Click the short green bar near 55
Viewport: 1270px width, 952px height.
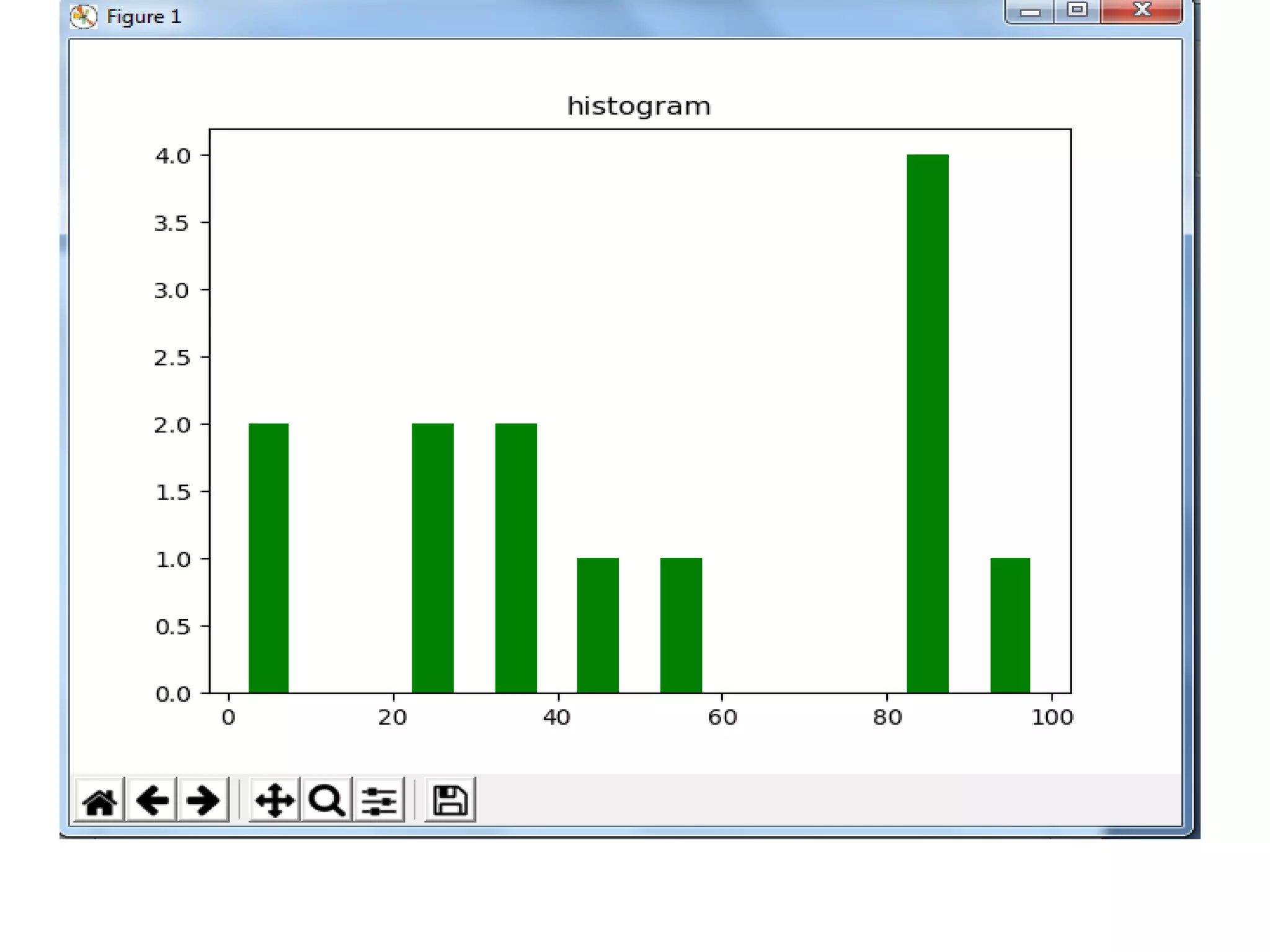tap(681, 625)
